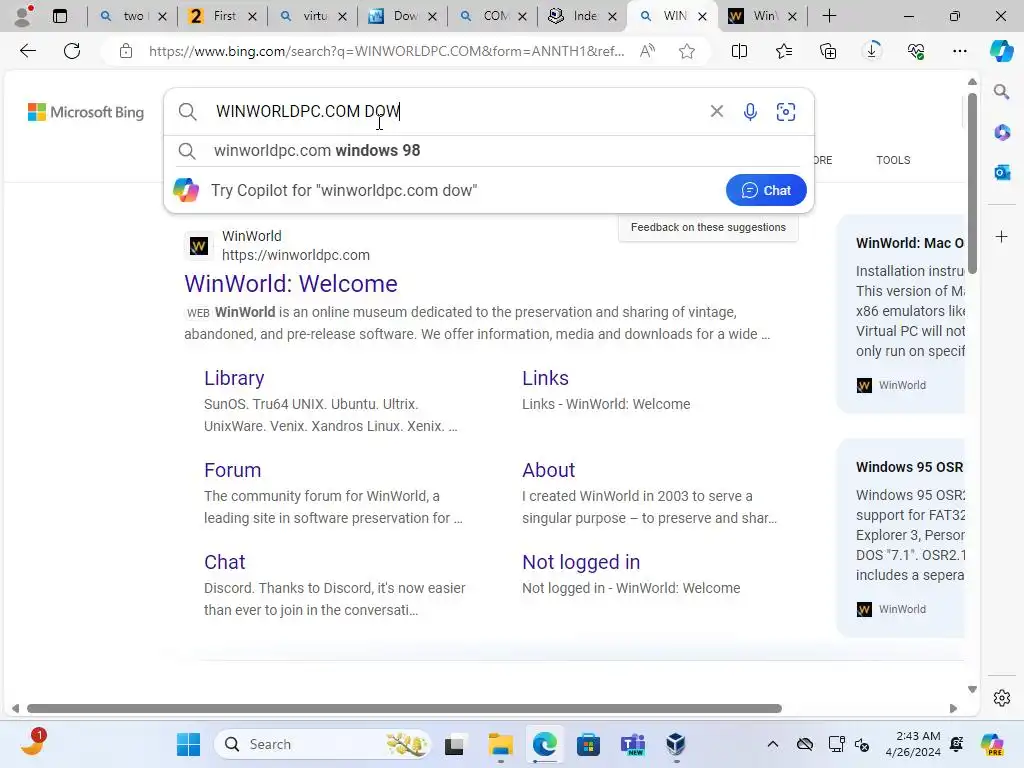Click Microsoft Bing logo
This screenshot has width=1024, height=768.
pyautogui.click(x=86, y=112)
